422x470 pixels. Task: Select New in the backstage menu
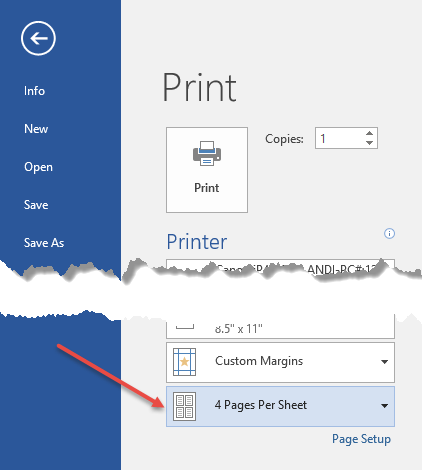[x=36, y=129]
